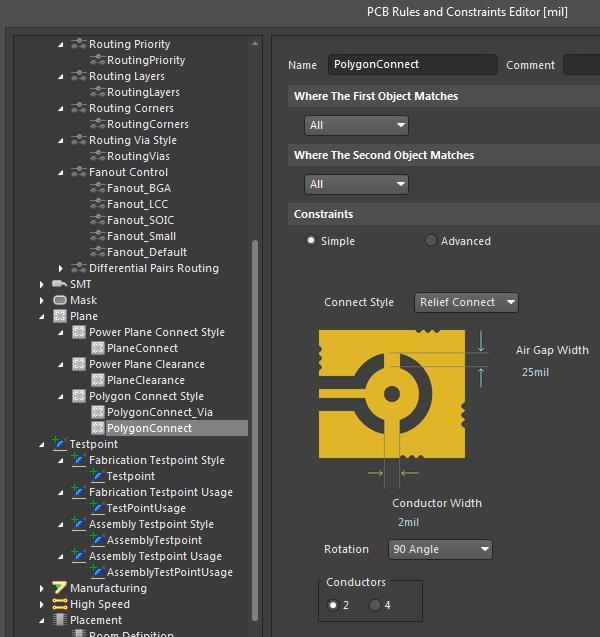The height and width of the screenshot is (637, 600).
Task: Click the rules tree vertical scrollbar
Action: 255,431
